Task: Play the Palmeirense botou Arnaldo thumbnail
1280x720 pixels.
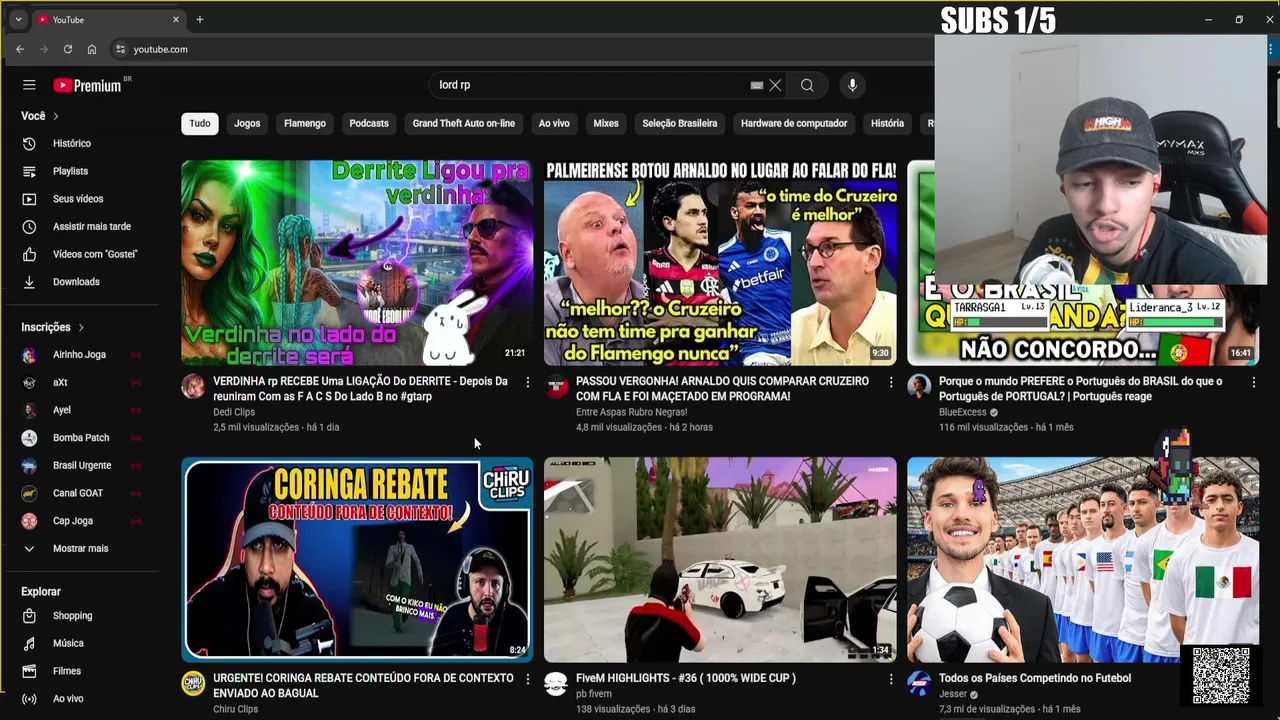Action: coord(720,263)
